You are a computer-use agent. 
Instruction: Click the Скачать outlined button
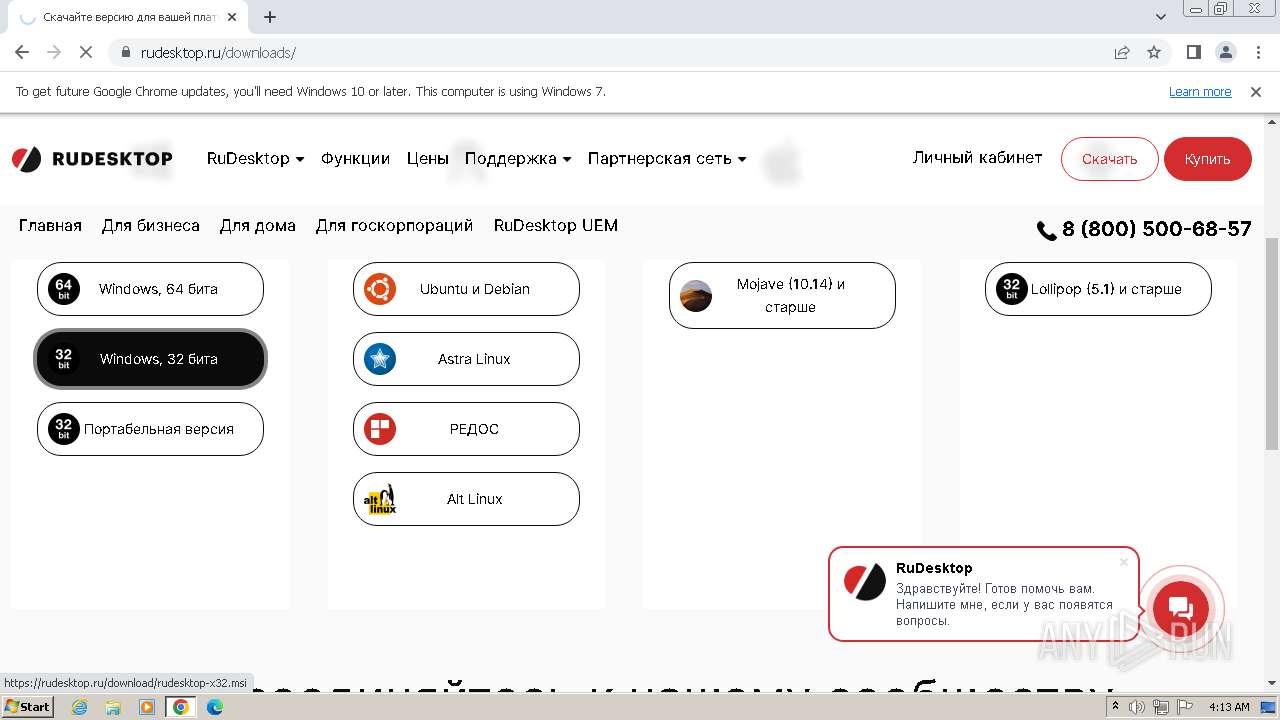[x=1109, y=159]
